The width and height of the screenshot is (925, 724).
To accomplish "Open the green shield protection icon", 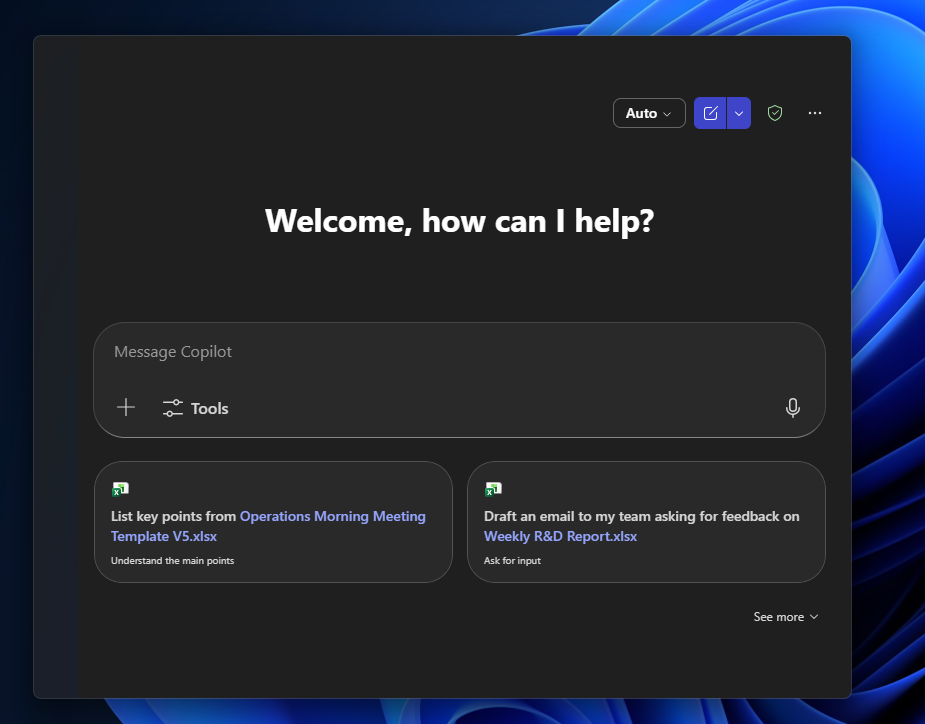I will [775, 113].
